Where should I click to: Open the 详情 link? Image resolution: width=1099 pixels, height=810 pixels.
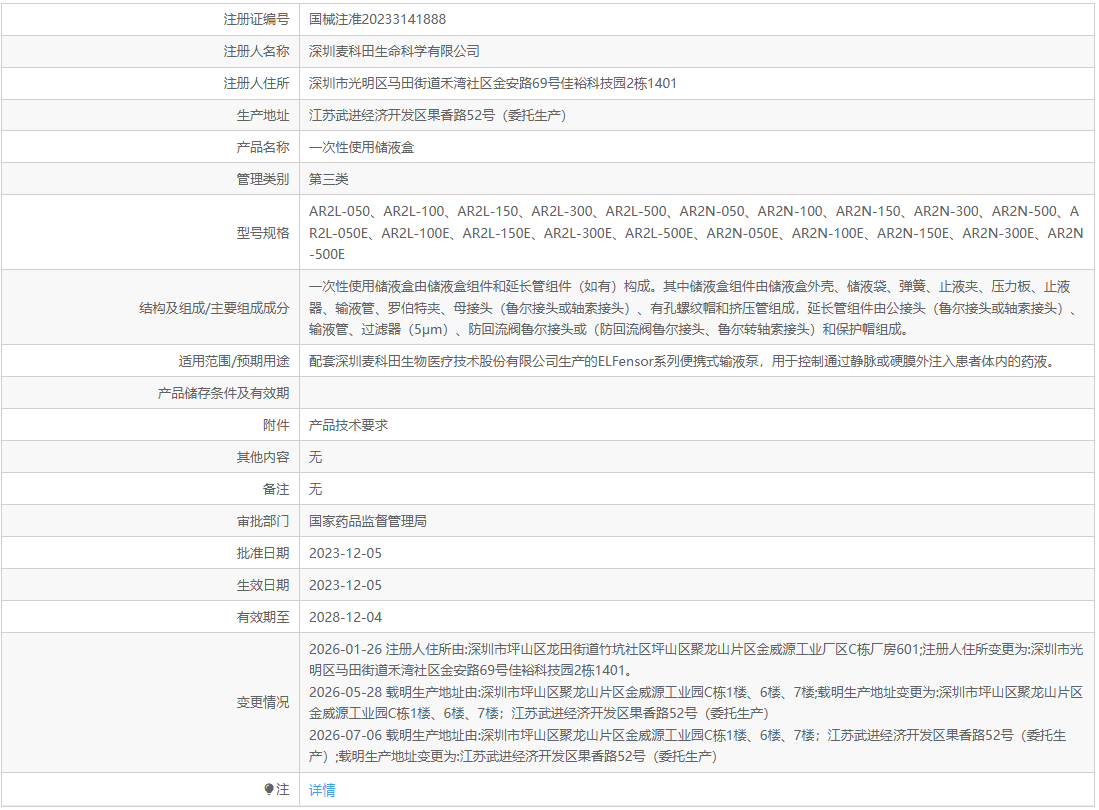322,790
